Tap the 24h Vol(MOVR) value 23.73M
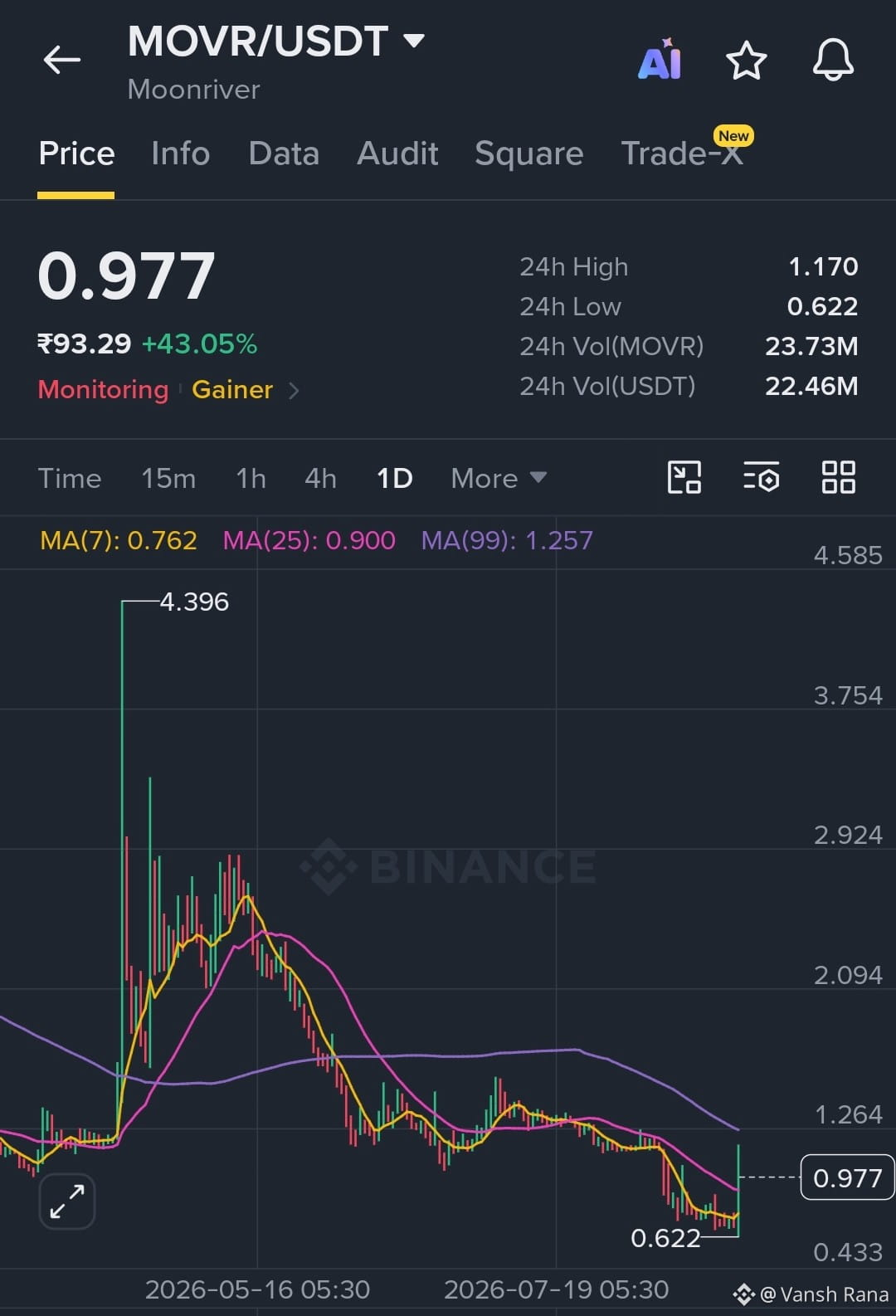The image size is (896, 1316). click(x=811, y=346)
